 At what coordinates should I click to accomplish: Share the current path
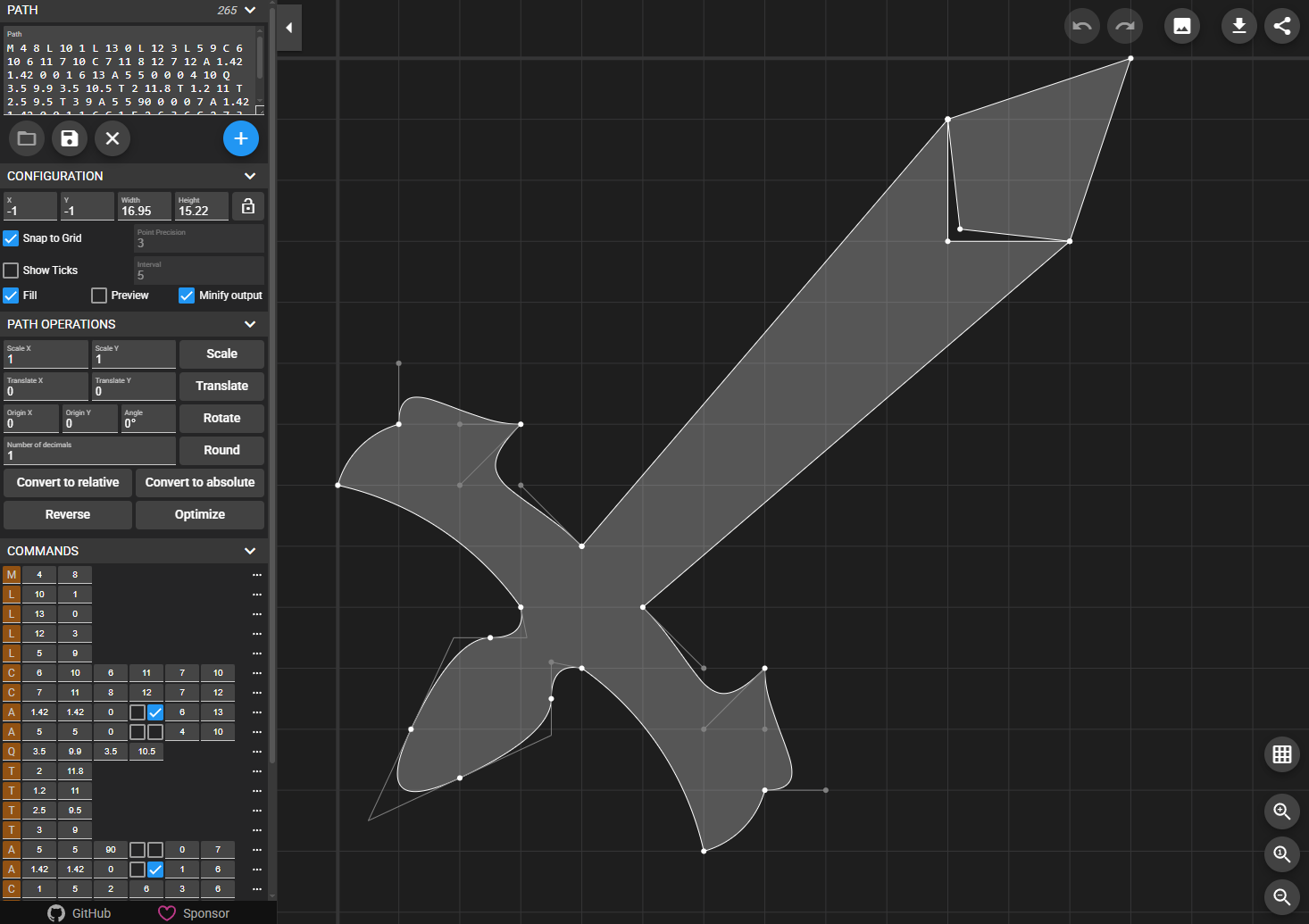coord(1281,26)
